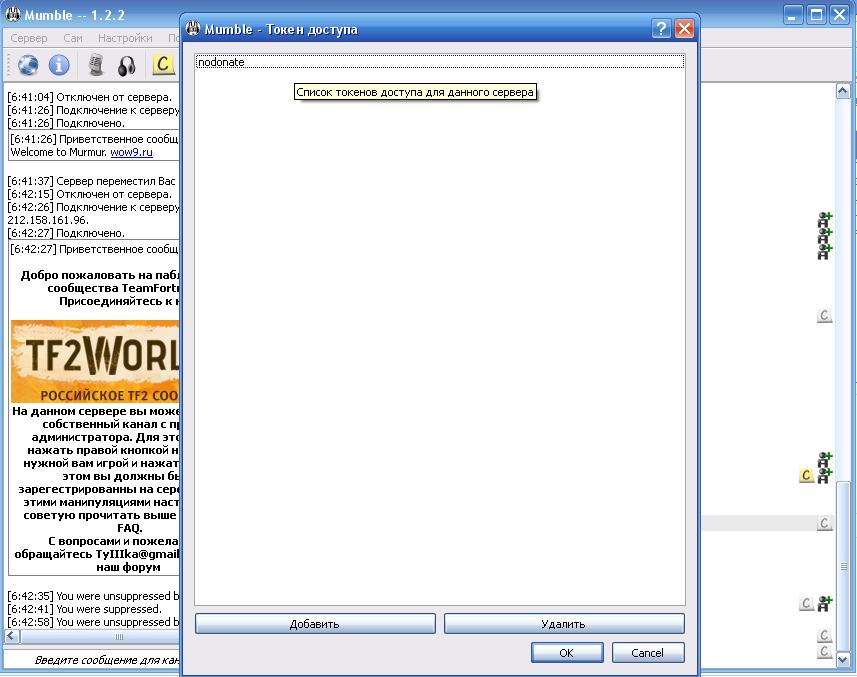
Task: Click the IP text "212.158.161.96."
Action: (x=48, y=220)
